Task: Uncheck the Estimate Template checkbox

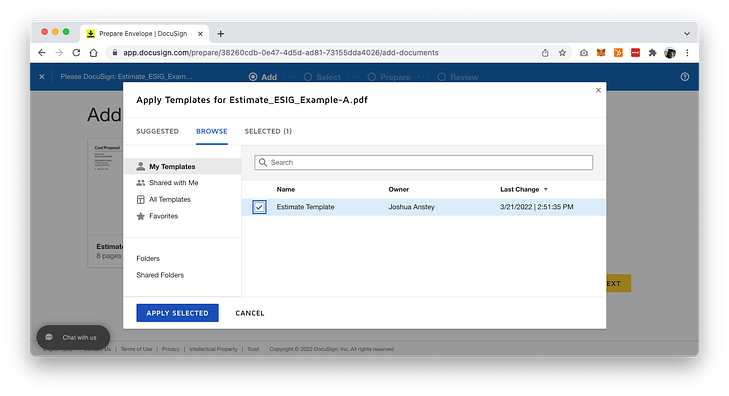Action: (259, 207)
